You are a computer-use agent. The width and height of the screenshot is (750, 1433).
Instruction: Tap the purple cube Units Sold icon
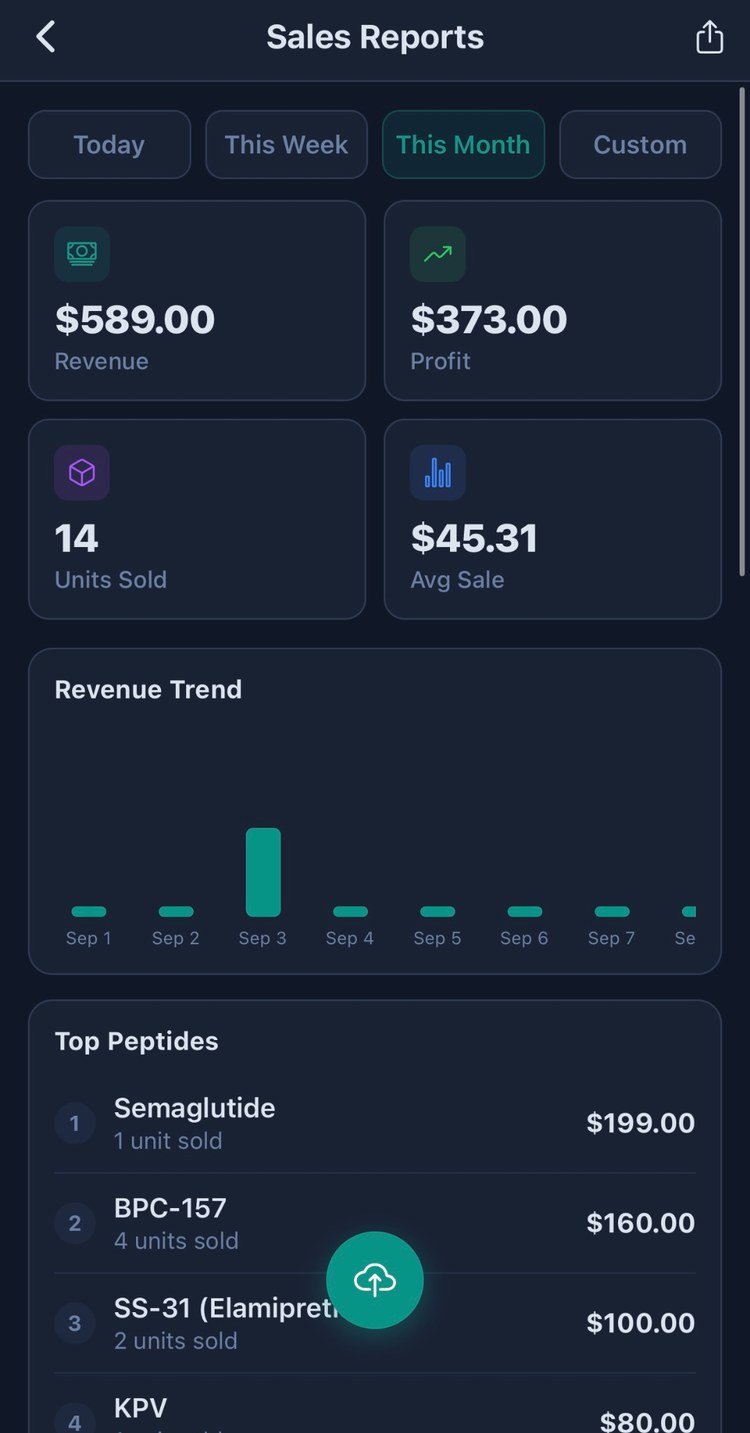point(82,472)
